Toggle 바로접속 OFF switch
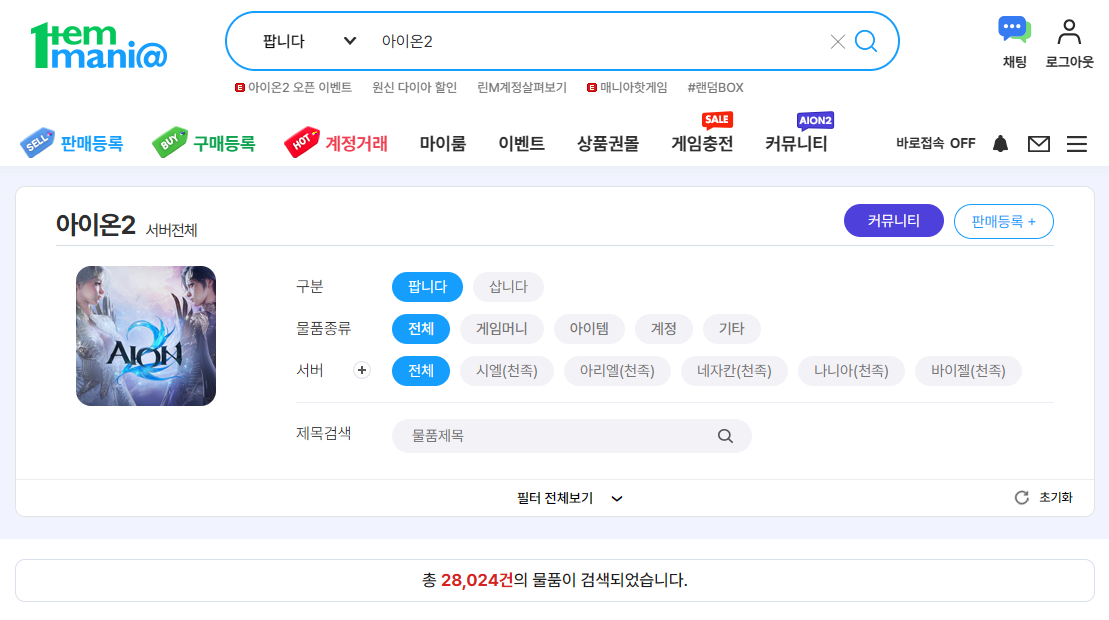The image size is (1109, 620). pos(935,144)
